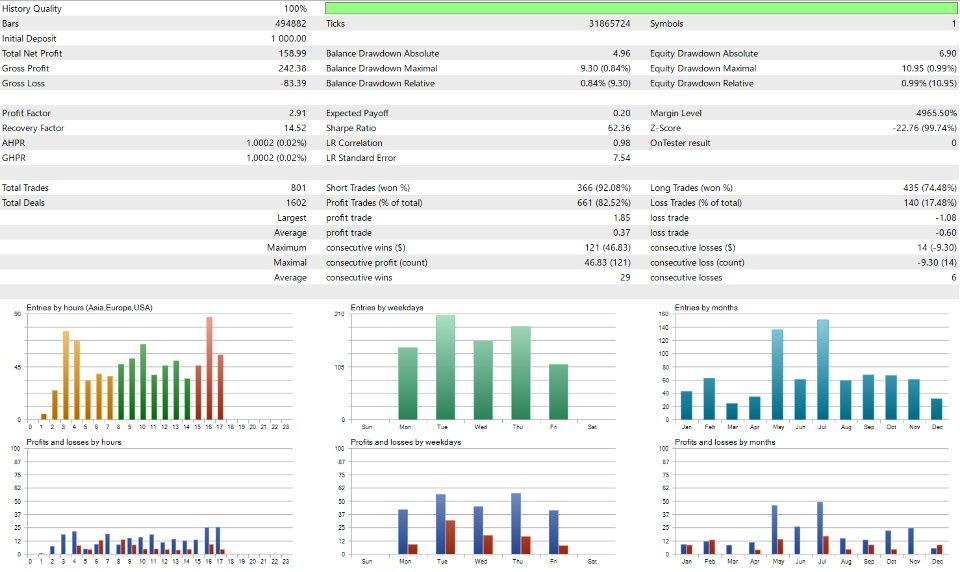Click the LR Correlation value 0.98

pos(621,143)
